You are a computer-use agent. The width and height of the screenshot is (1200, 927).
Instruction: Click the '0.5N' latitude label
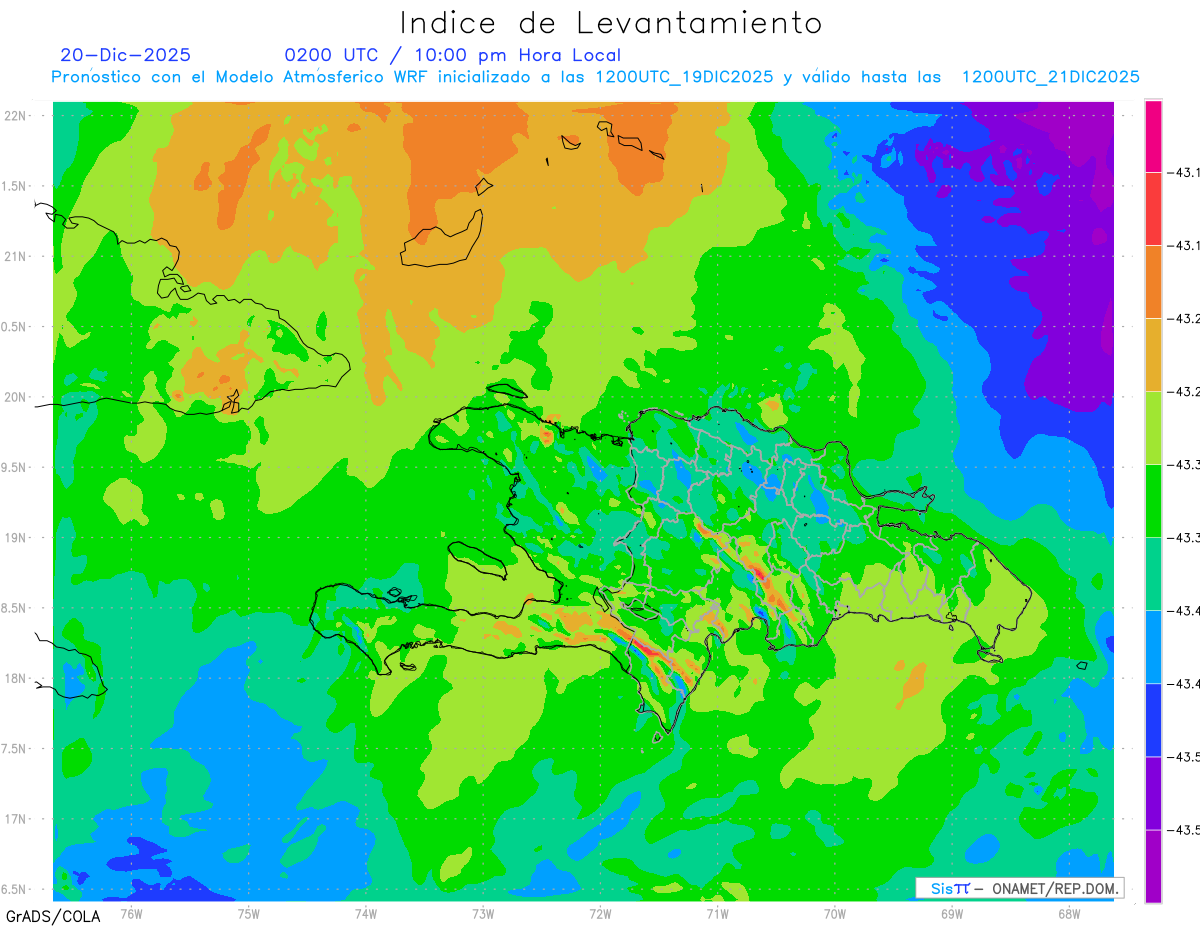pos(15,327)
